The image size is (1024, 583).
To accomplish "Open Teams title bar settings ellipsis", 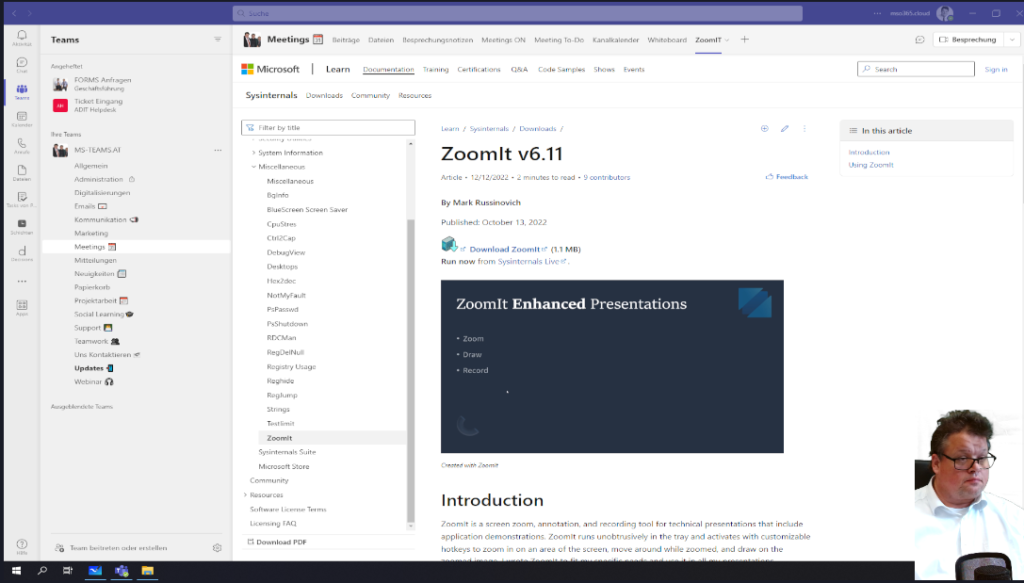I will click(877, 13).
